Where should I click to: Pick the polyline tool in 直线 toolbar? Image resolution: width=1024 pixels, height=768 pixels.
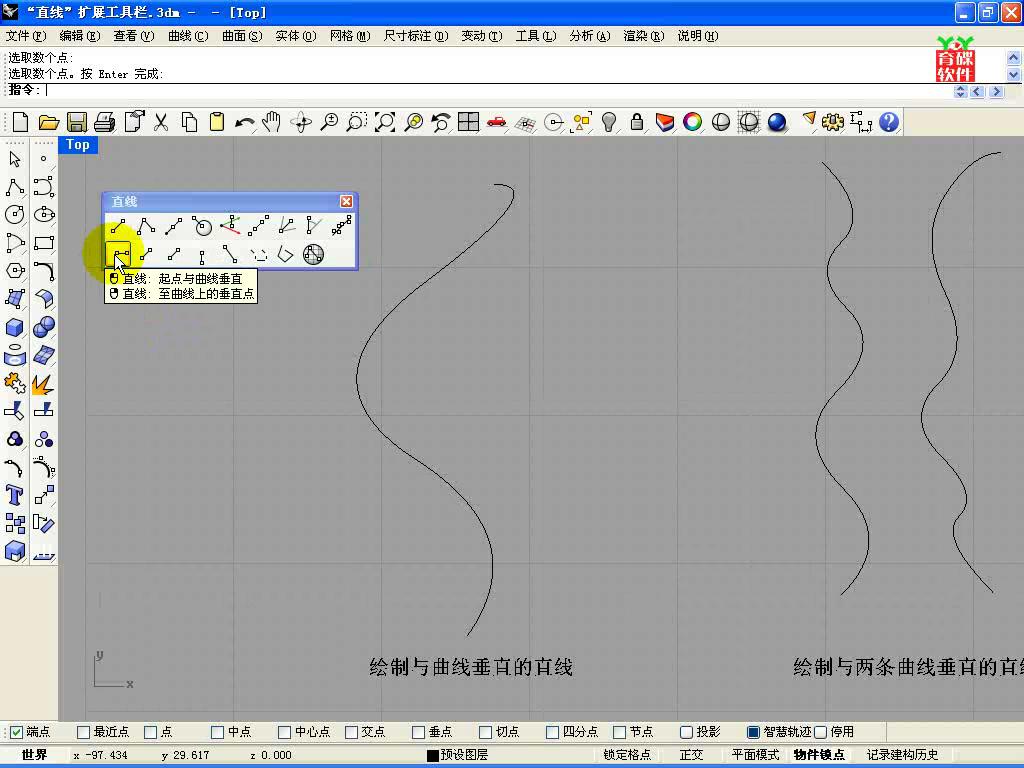click(146, 227)
